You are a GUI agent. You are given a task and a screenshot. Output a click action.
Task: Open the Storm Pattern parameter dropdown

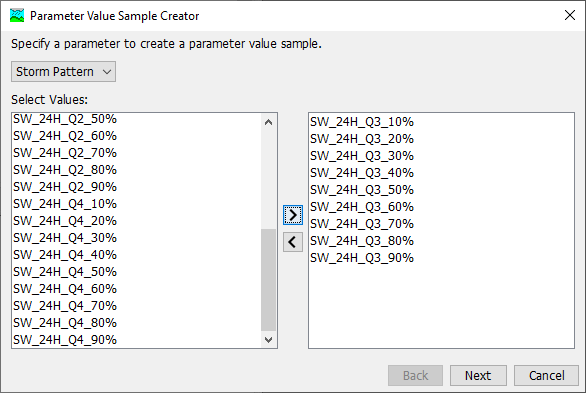[x=64, y=71]
